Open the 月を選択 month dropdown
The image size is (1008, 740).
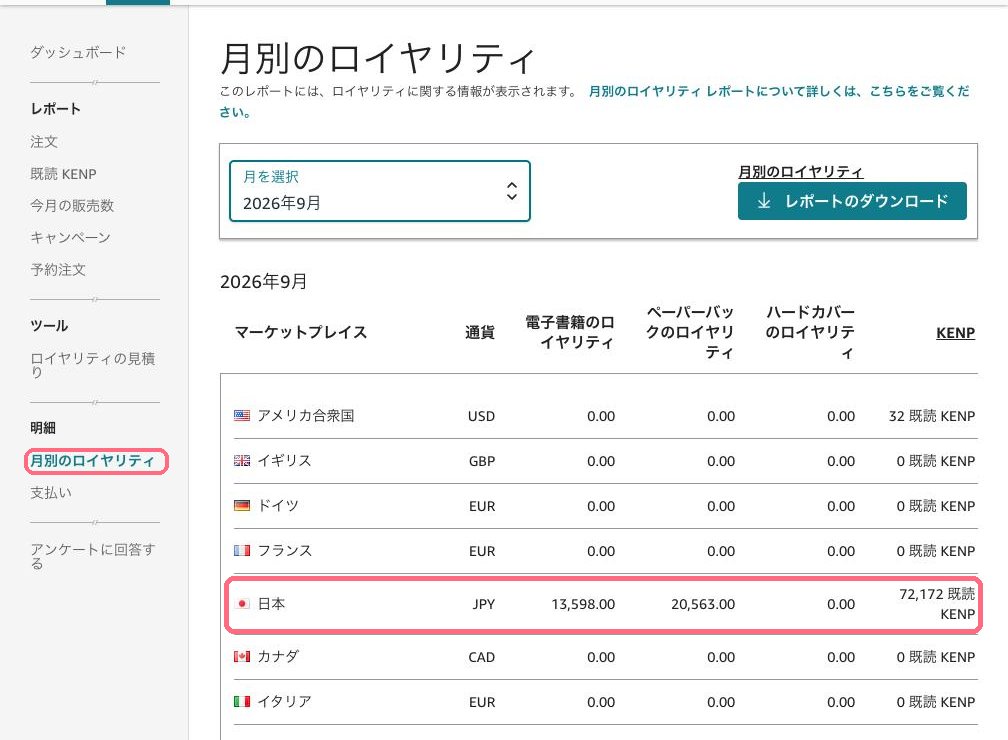[x=380, y=191]
